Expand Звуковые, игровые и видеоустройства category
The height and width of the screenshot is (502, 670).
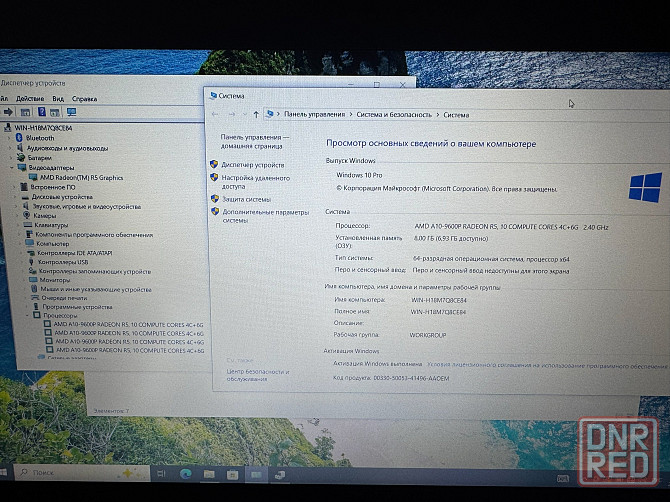[16, 206]
